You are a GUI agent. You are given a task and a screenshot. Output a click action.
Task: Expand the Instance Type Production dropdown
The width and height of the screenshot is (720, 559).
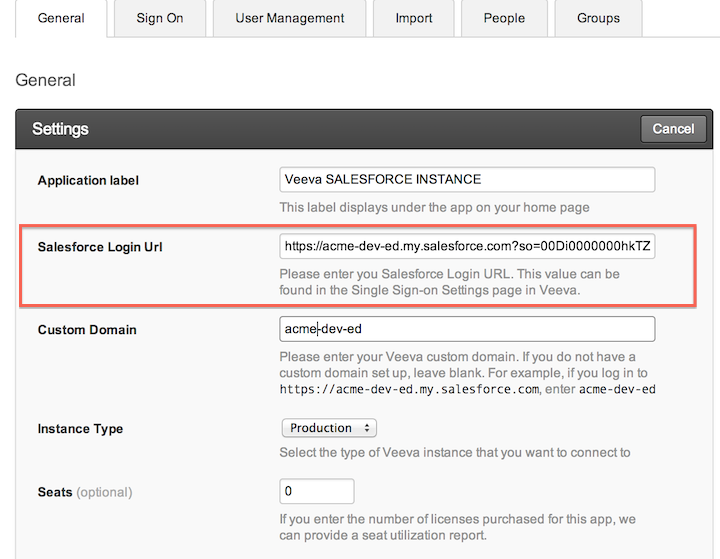[329, 428]
